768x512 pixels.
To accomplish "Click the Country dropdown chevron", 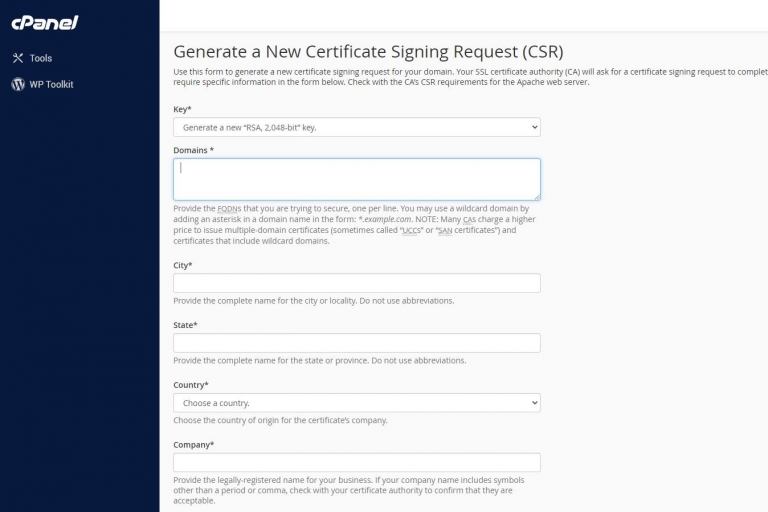I will [x=534, y=403].
